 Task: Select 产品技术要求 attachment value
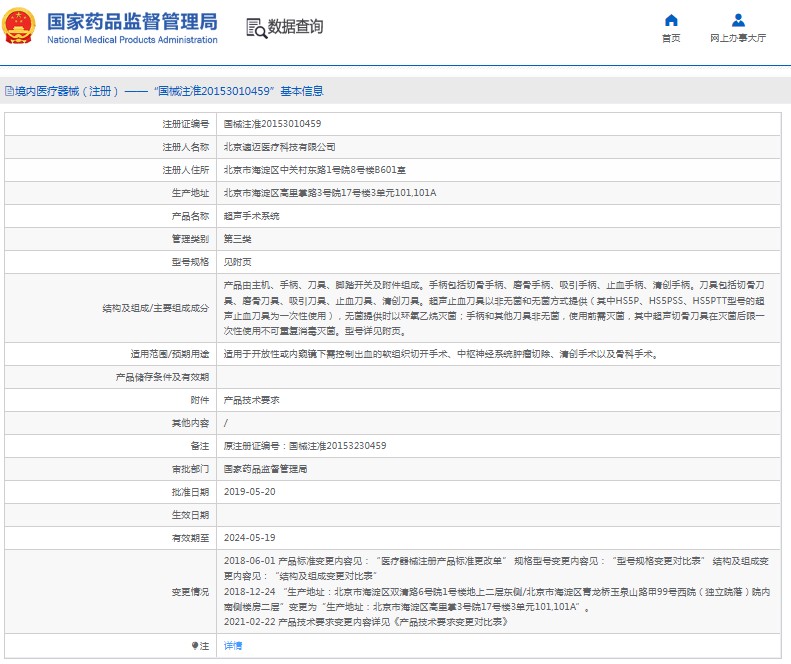click(251, 400)
